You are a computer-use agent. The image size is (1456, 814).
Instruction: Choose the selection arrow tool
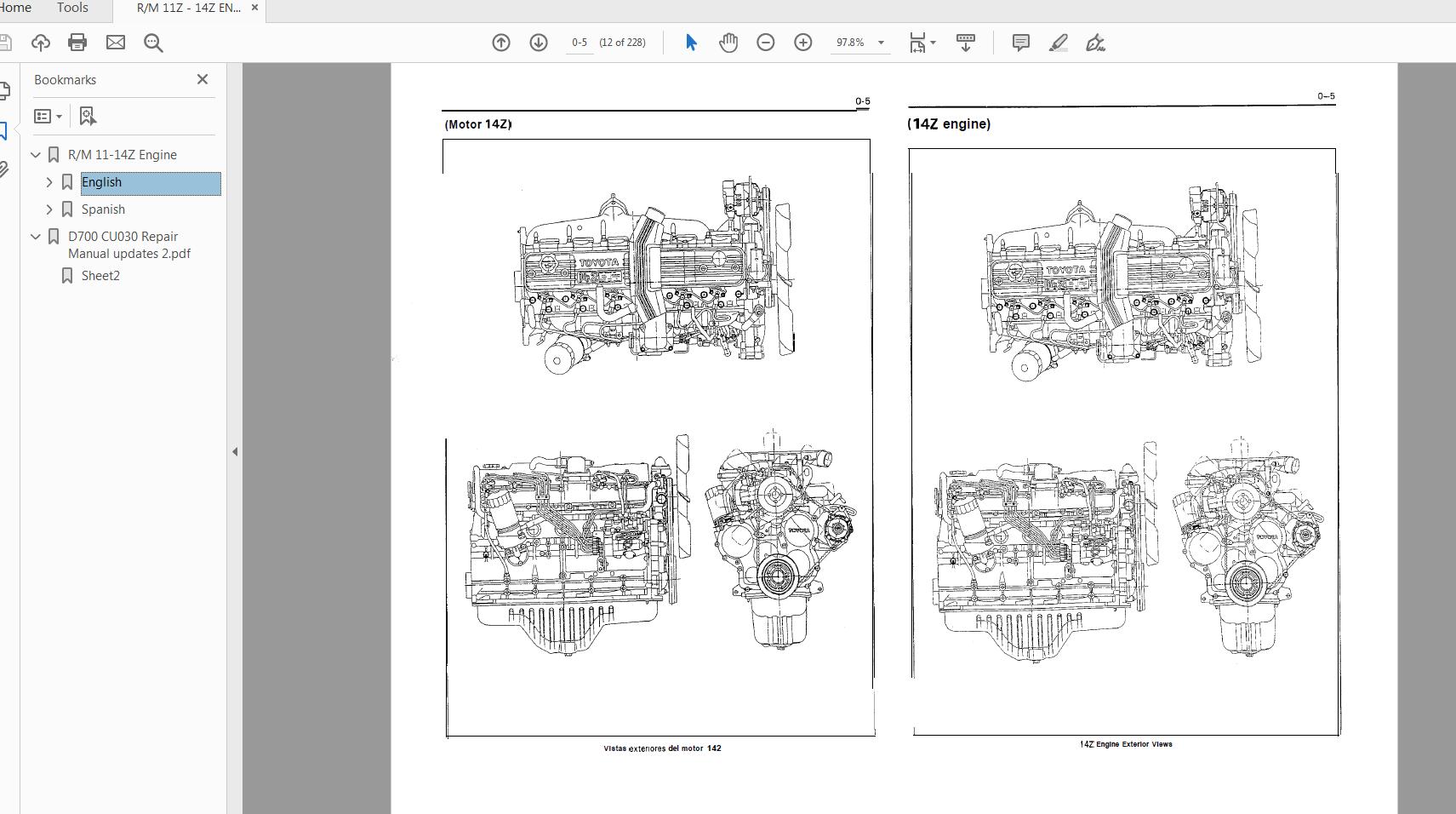[691, 43]
